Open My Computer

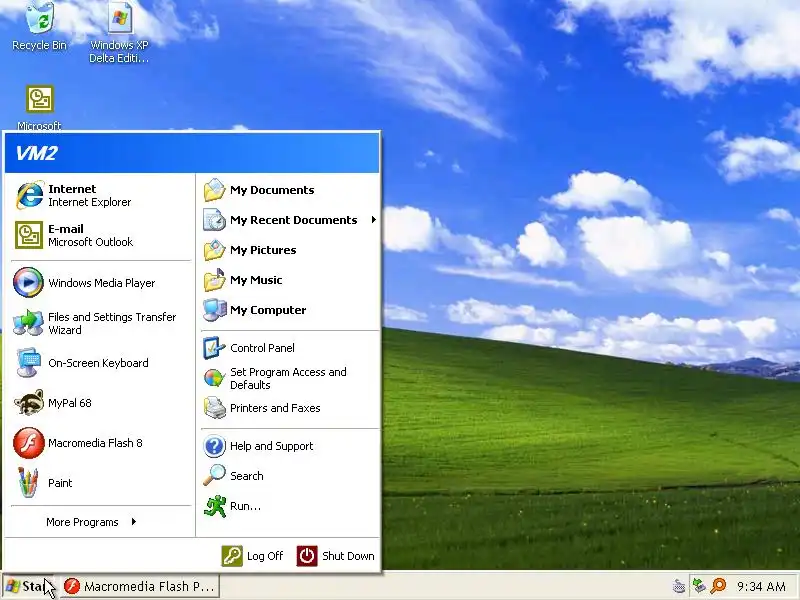(x=290, y=310)
